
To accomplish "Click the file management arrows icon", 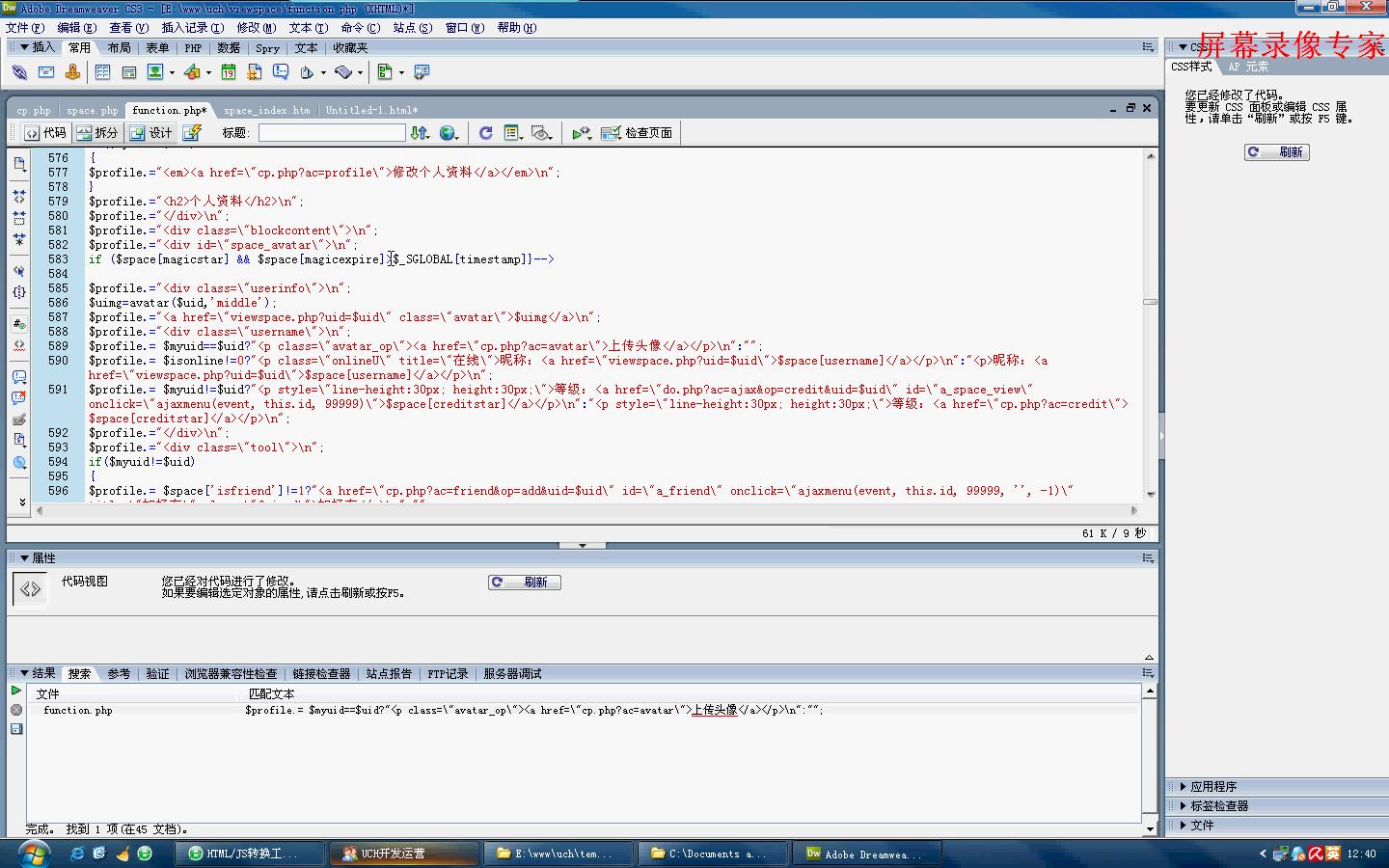I will click(x=420, y=133).
